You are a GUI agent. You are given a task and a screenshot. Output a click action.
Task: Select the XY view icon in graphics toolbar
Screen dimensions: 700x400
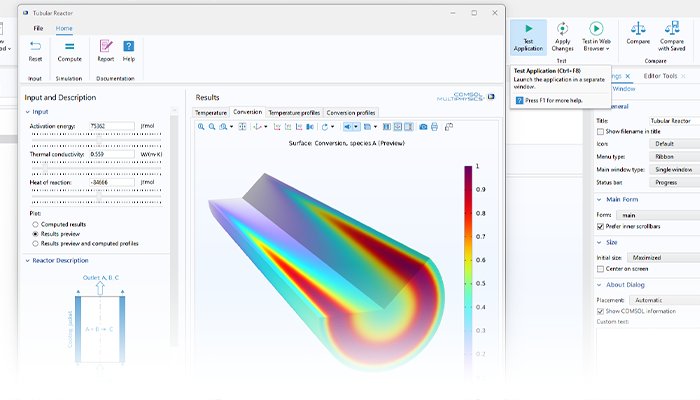click(277, 127)
